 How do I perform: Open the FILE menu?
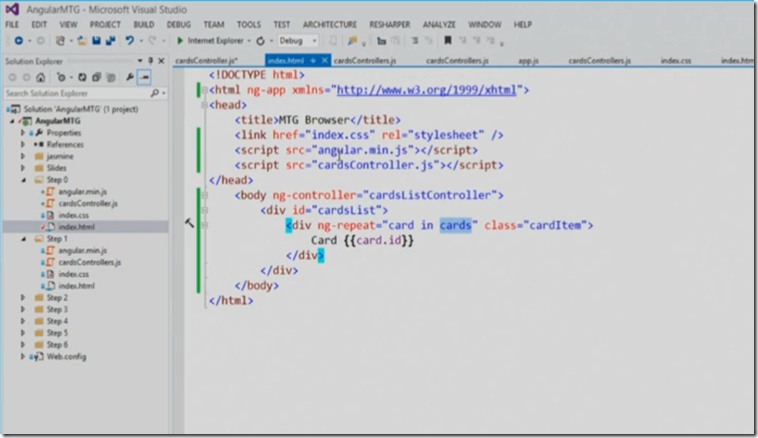tap(12, 24)
